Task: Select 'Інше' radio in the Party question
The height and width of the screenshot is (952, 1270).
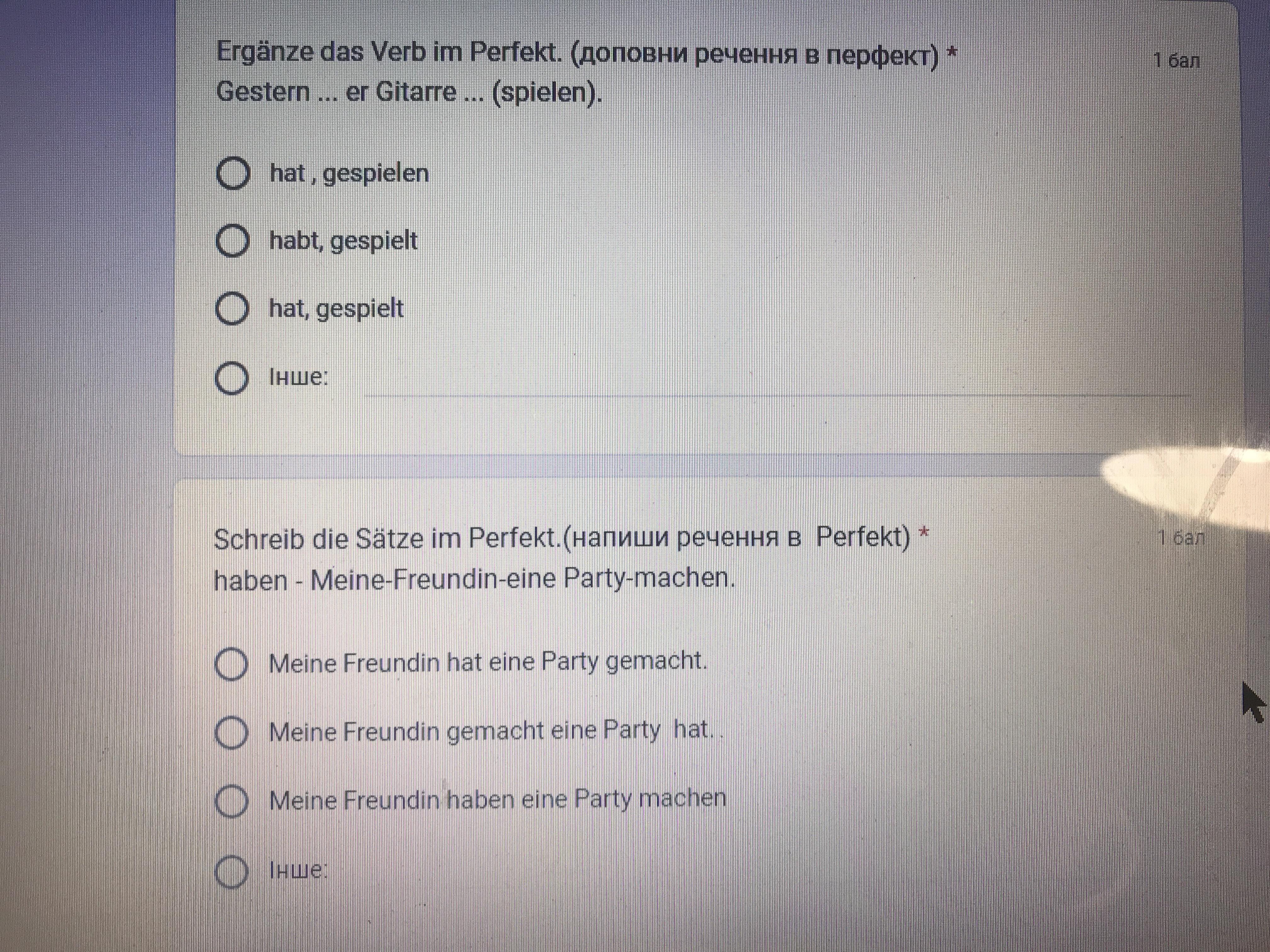Action: click(232, 871)
